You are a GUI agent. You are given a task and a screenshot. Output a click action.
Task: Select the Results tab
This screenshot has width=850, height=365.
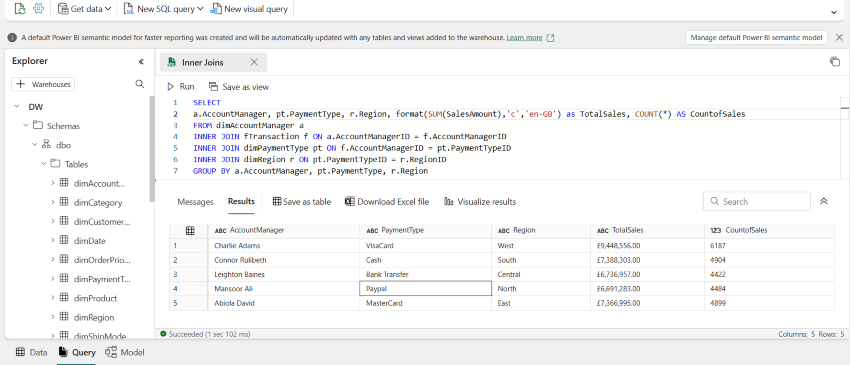[x=241, y=201]
